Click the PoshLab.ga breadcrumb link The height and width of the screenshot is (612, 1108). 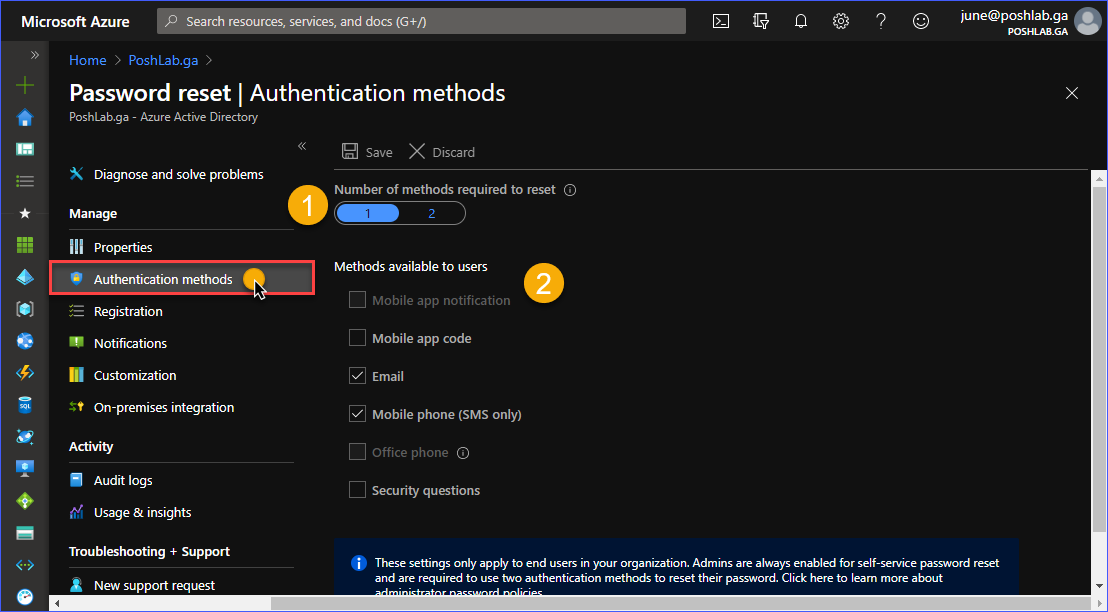[x=163, y=61]
